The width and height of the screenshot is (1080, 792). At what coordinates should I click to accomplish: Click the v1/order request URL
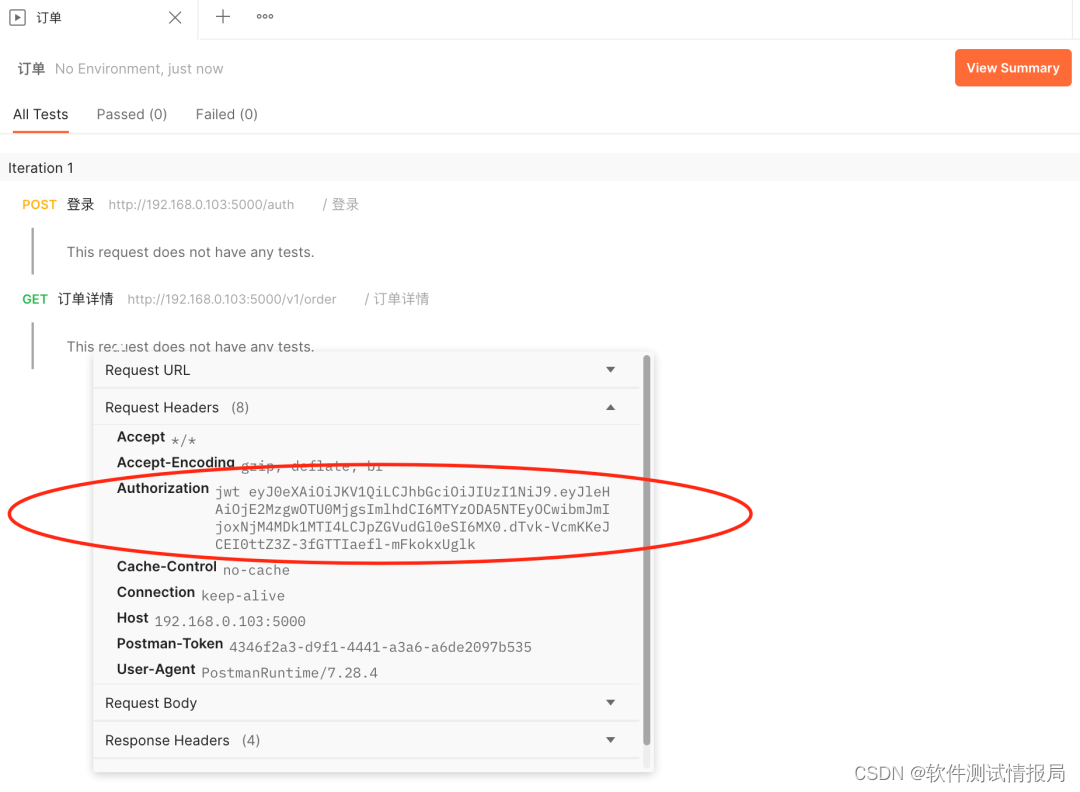232,299
